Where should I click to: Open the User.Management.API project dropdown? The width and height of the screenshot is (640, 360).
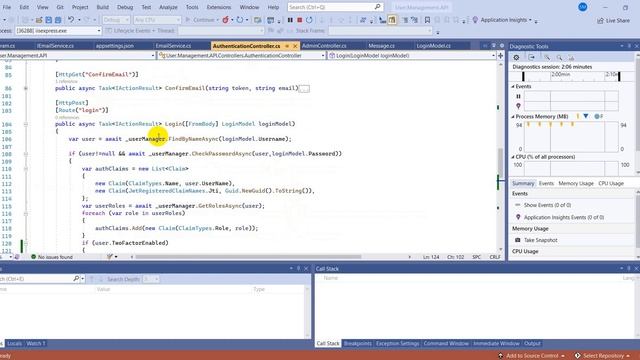[153, 56]
